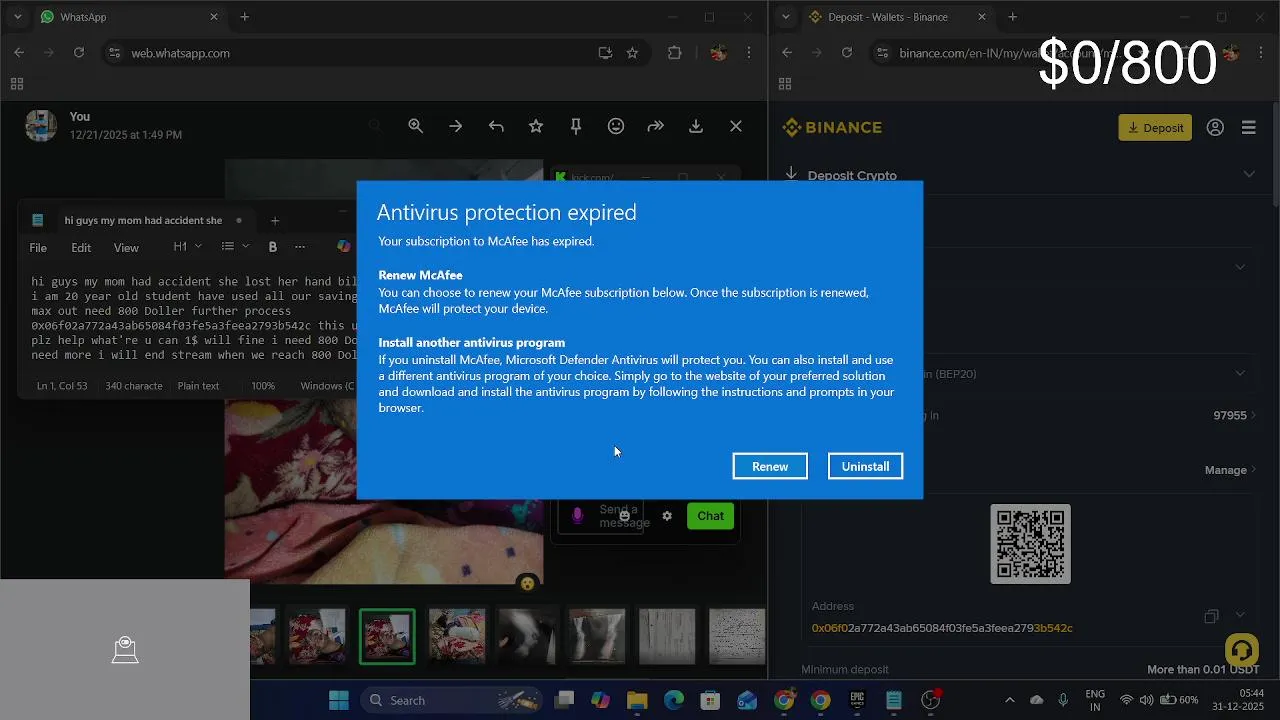Open the Binance support chat bubble

coord(1242,650)
